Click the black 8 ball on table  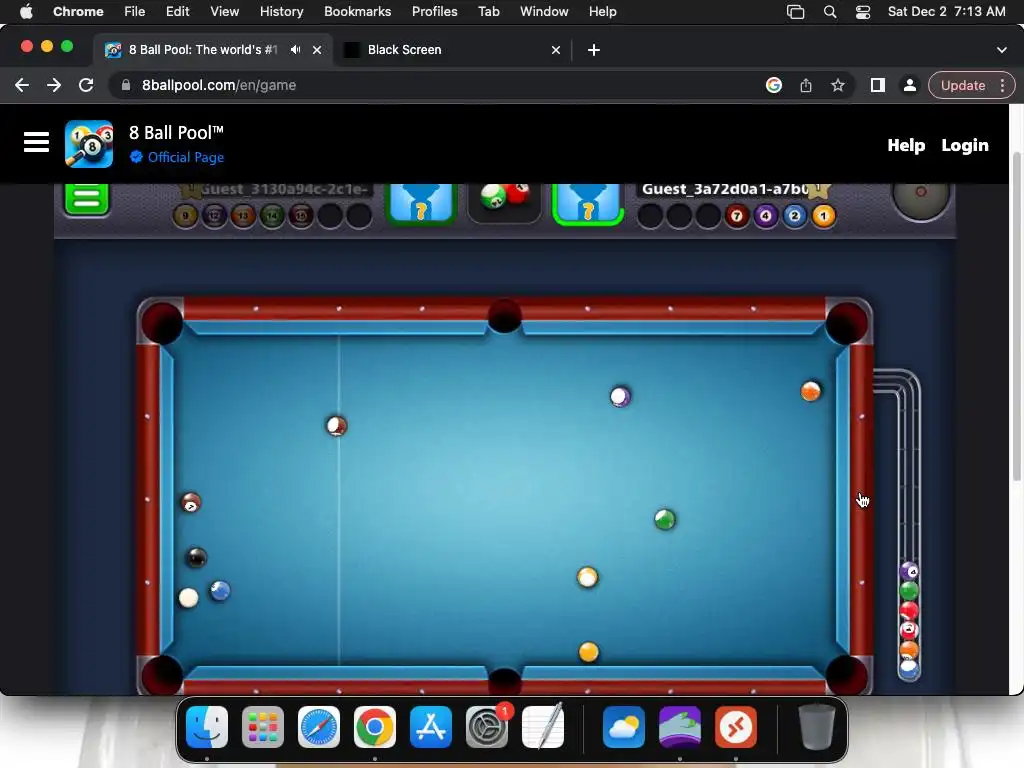[197, 558]
